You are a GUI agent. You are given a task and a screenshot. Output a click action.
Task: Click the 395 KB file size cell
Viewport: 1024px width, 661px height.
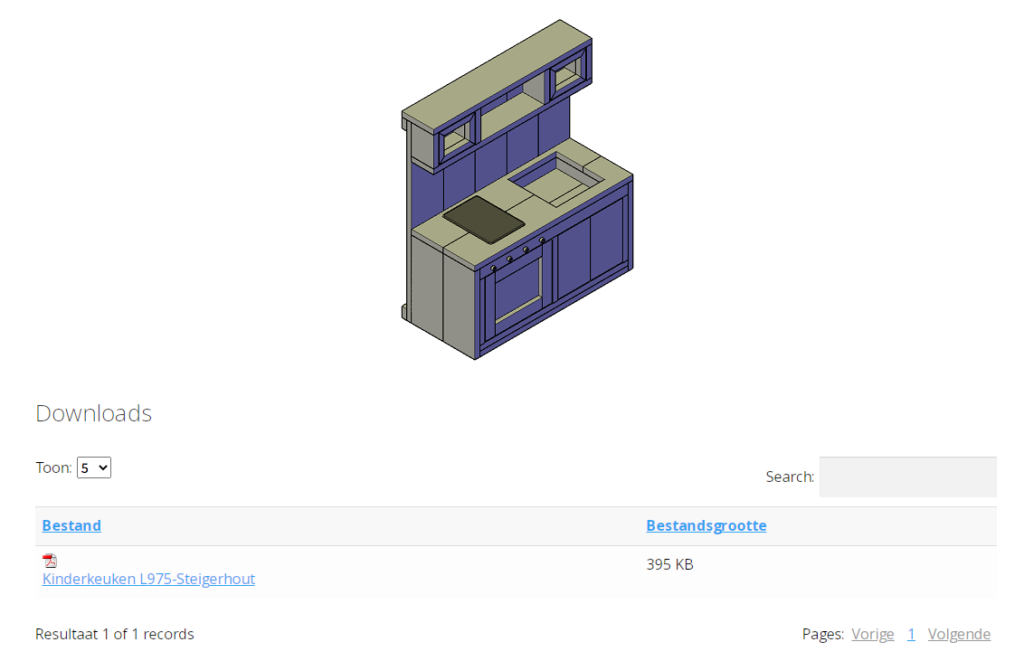tap(670, 565)
